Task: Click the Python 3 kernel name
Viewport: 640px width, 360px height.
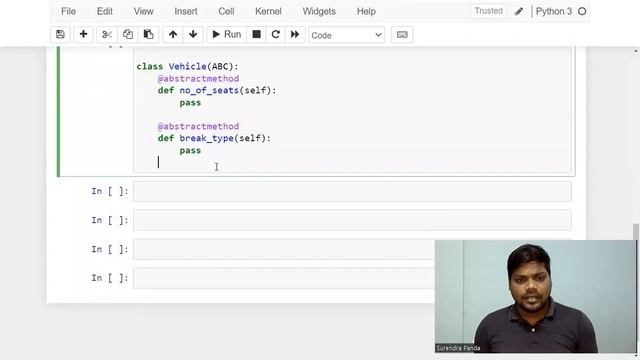Action: tap(554, 11)
